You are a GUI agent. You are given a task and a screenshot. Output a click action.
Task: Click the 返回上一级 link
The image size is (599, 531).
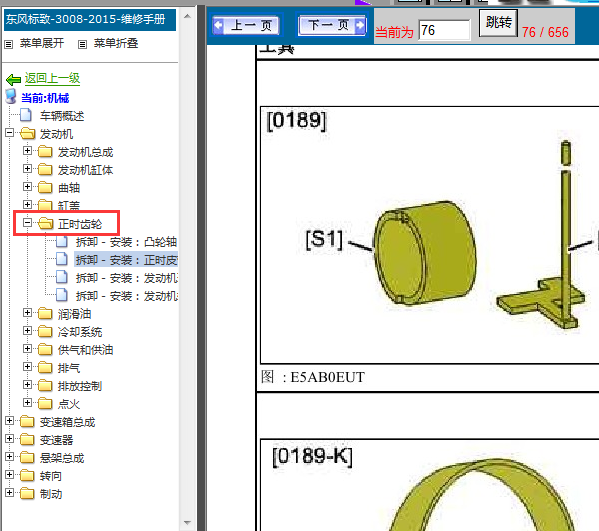pyautogui.click(x=52, y=78)
